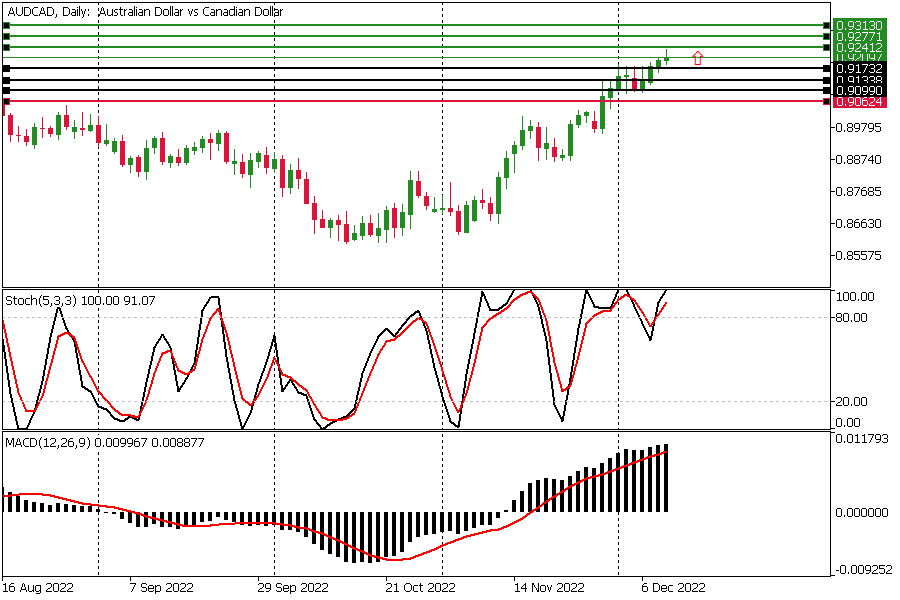Click the 0.89795 price axis value
The height and width of the screenshot is (600, 900).
click(859, 127)
